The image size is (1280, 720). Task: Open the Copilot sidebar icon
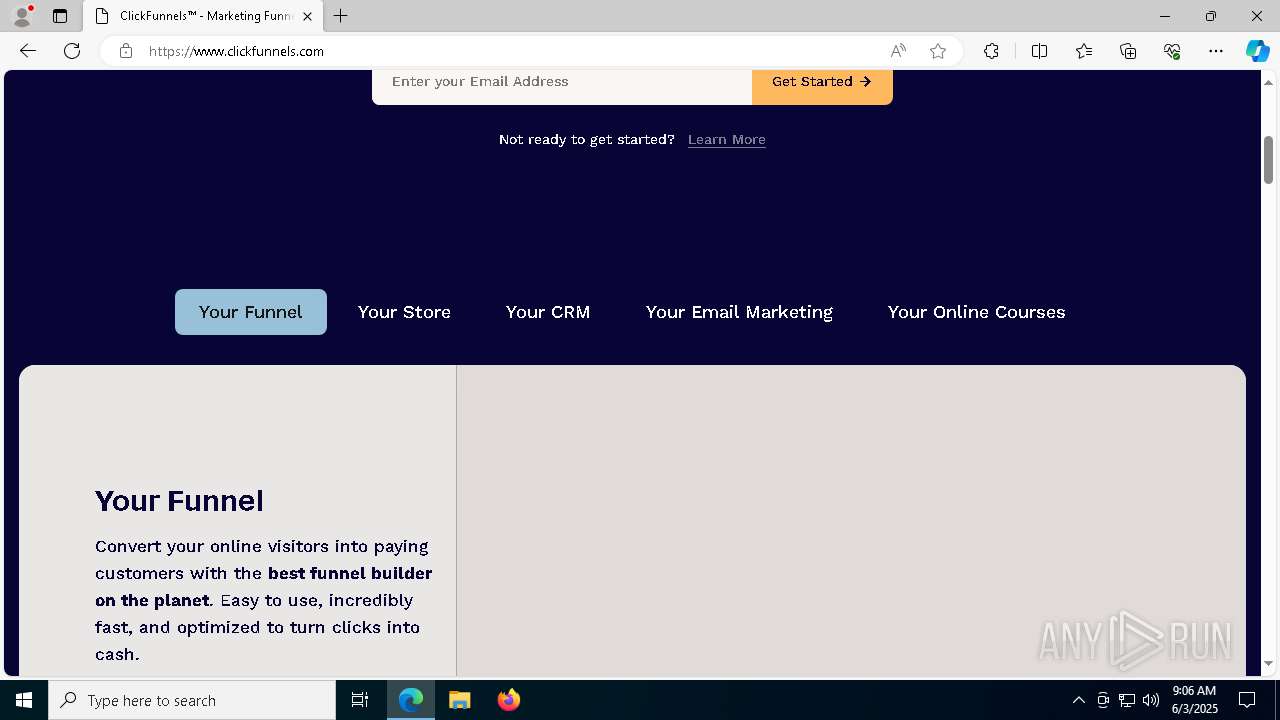tap(1257, 51)
